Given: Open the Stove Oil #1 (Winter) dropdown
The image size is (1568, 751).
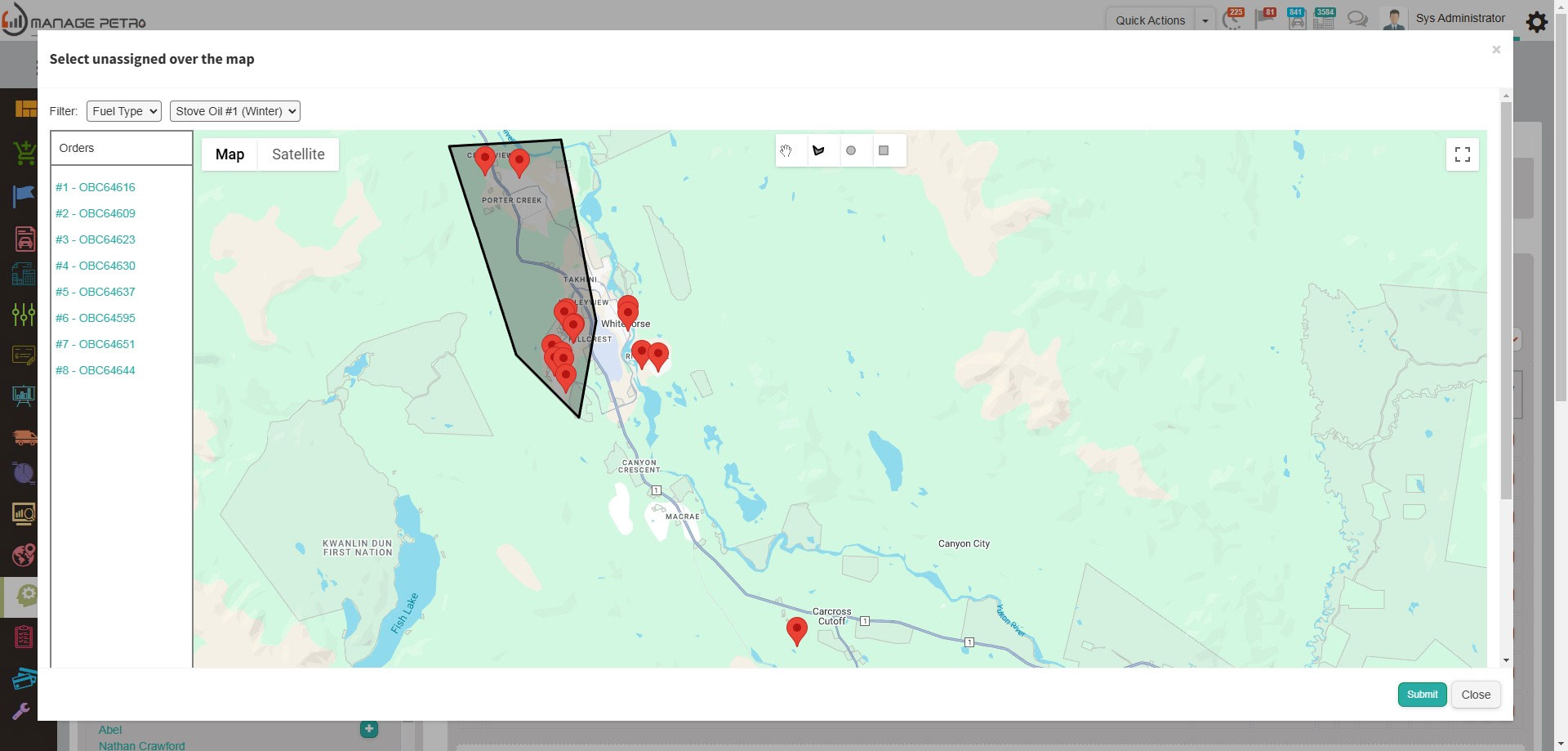Looking at the screenshot, I should click(234, 111).
